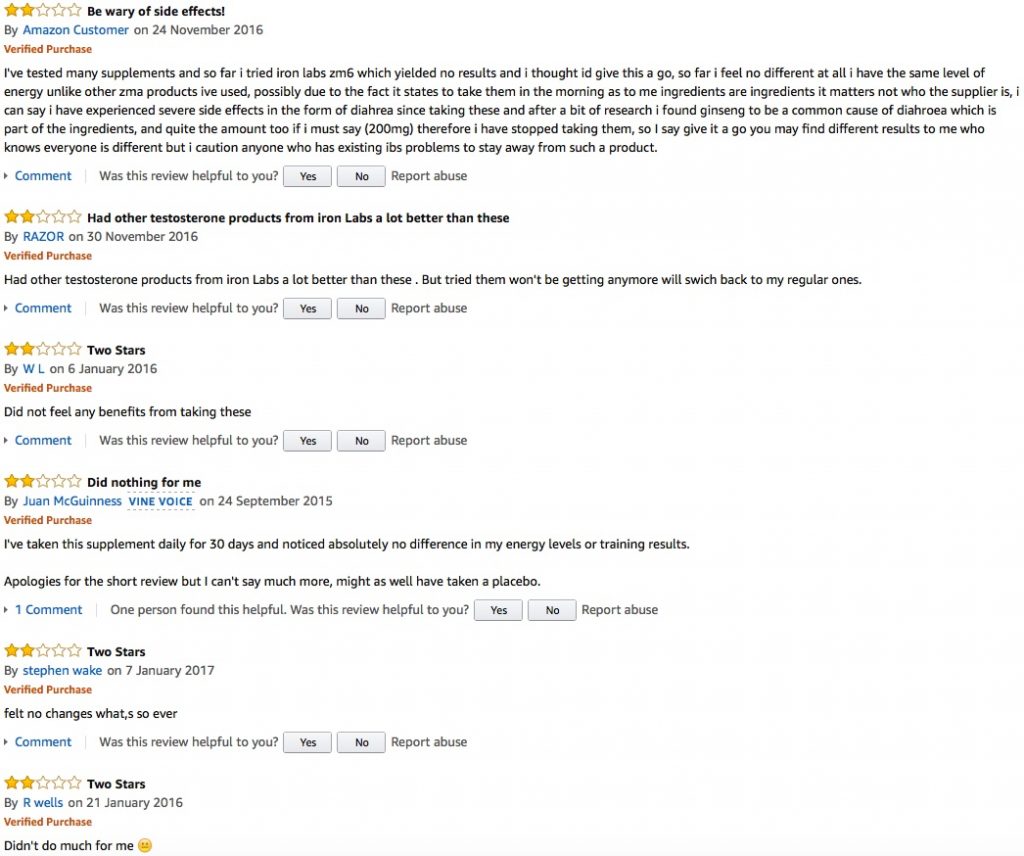Click the star rating on RAZOR's review title
Viewport: 1024px width, 856px height.
[40, 217]
